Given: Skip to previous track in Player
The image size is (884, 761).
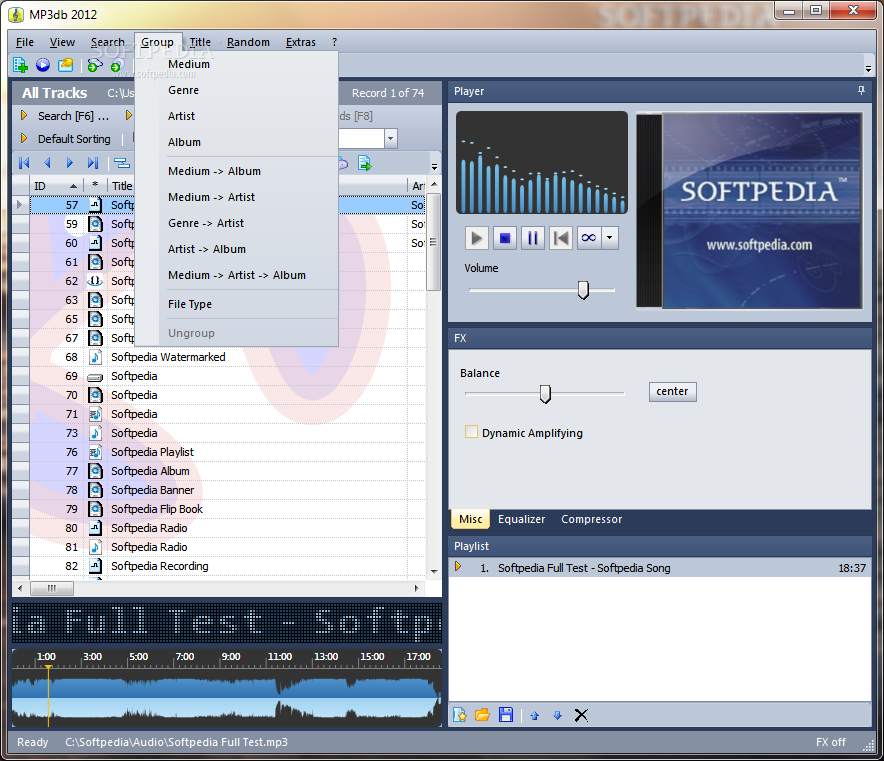Looking at the screenshot, I should click(x=561, y=238).
